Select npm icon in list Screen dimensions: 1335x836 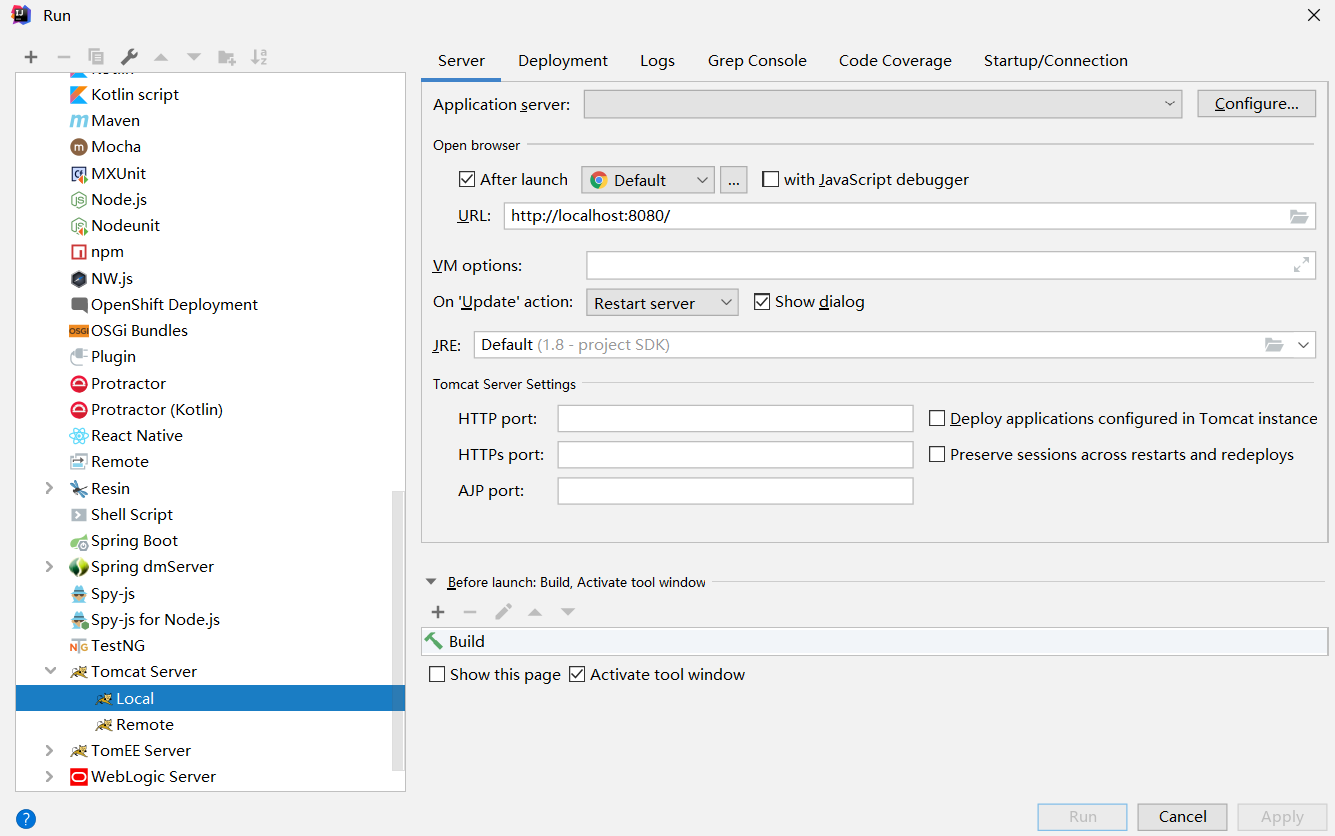pos(79,252)
